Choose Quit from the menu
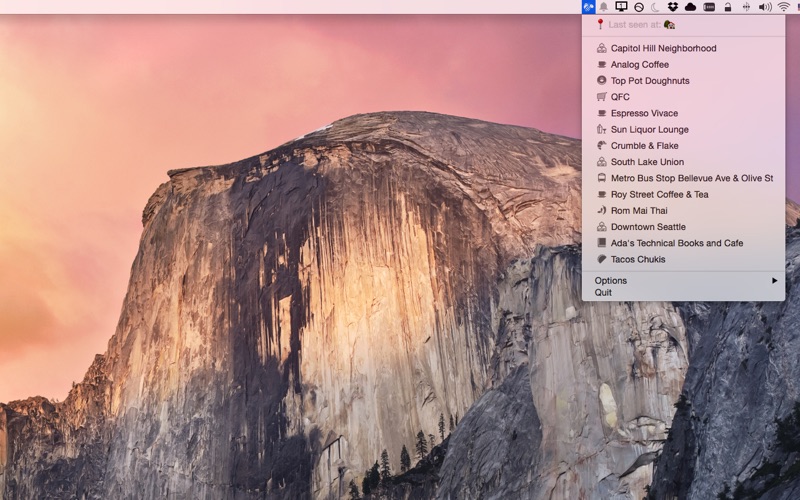This screenshot has height=500, width=800. [603, 293]
